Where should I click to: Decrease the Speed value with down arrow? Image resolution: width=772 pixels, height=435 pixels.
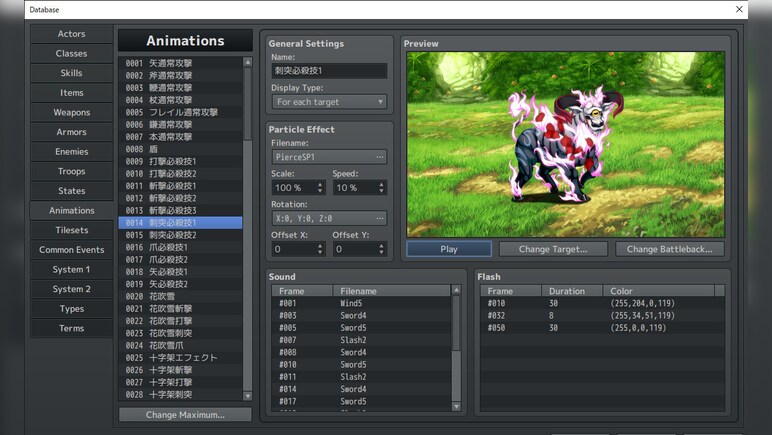pyautogui.click(x=382, y=191)
